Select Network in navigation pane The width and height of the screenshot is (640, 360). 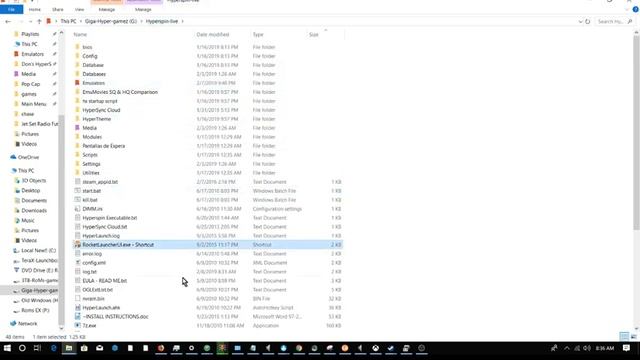(27, 324)
